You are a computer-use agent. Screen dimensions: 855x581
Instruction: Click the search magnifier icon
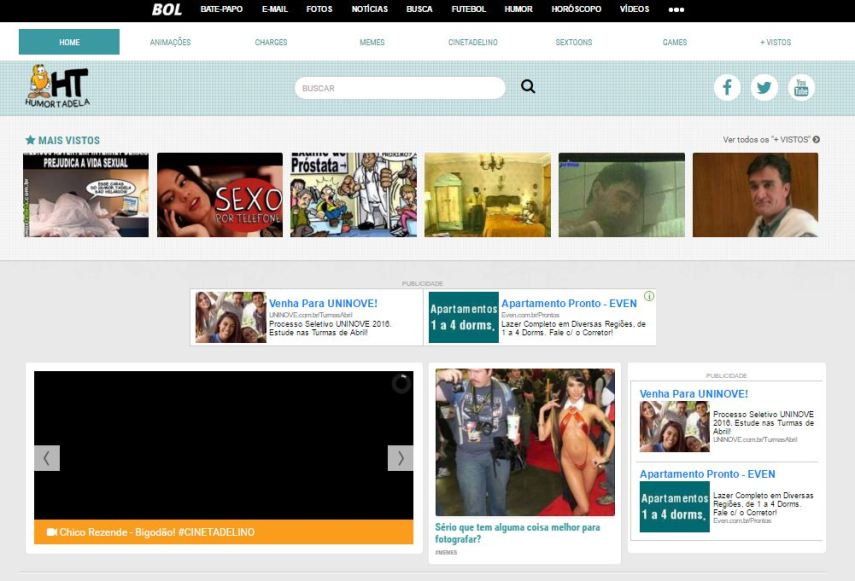(x=528, y=87)
